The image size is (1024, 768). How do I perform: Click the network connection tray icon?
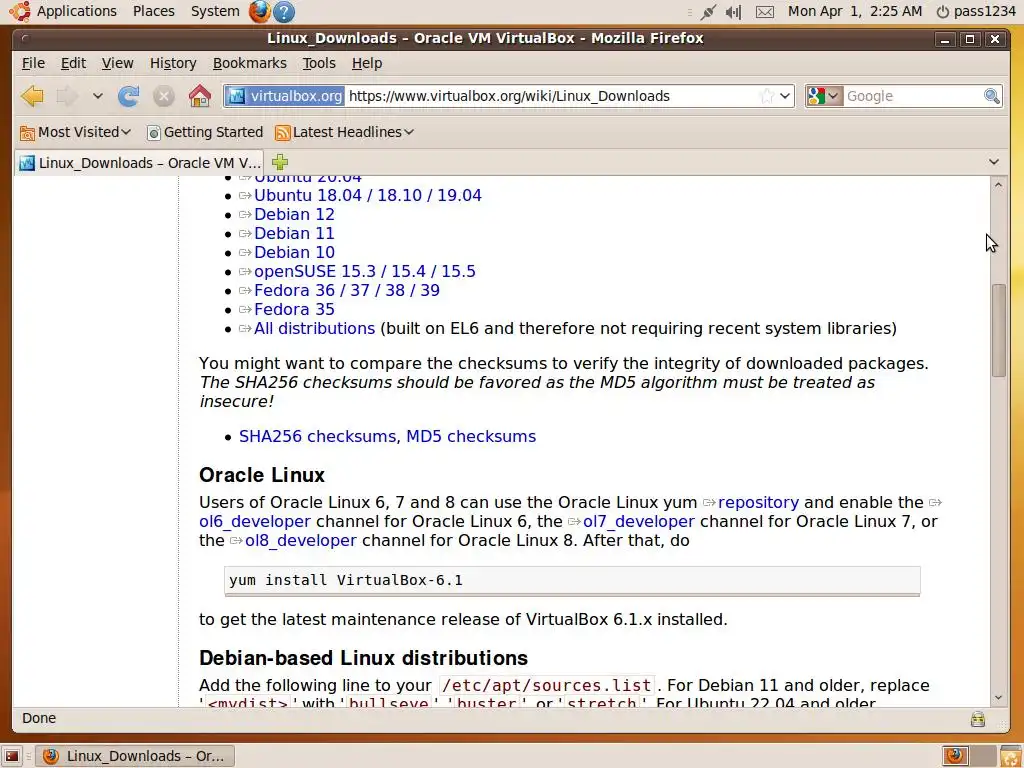(x=708, y=12)
